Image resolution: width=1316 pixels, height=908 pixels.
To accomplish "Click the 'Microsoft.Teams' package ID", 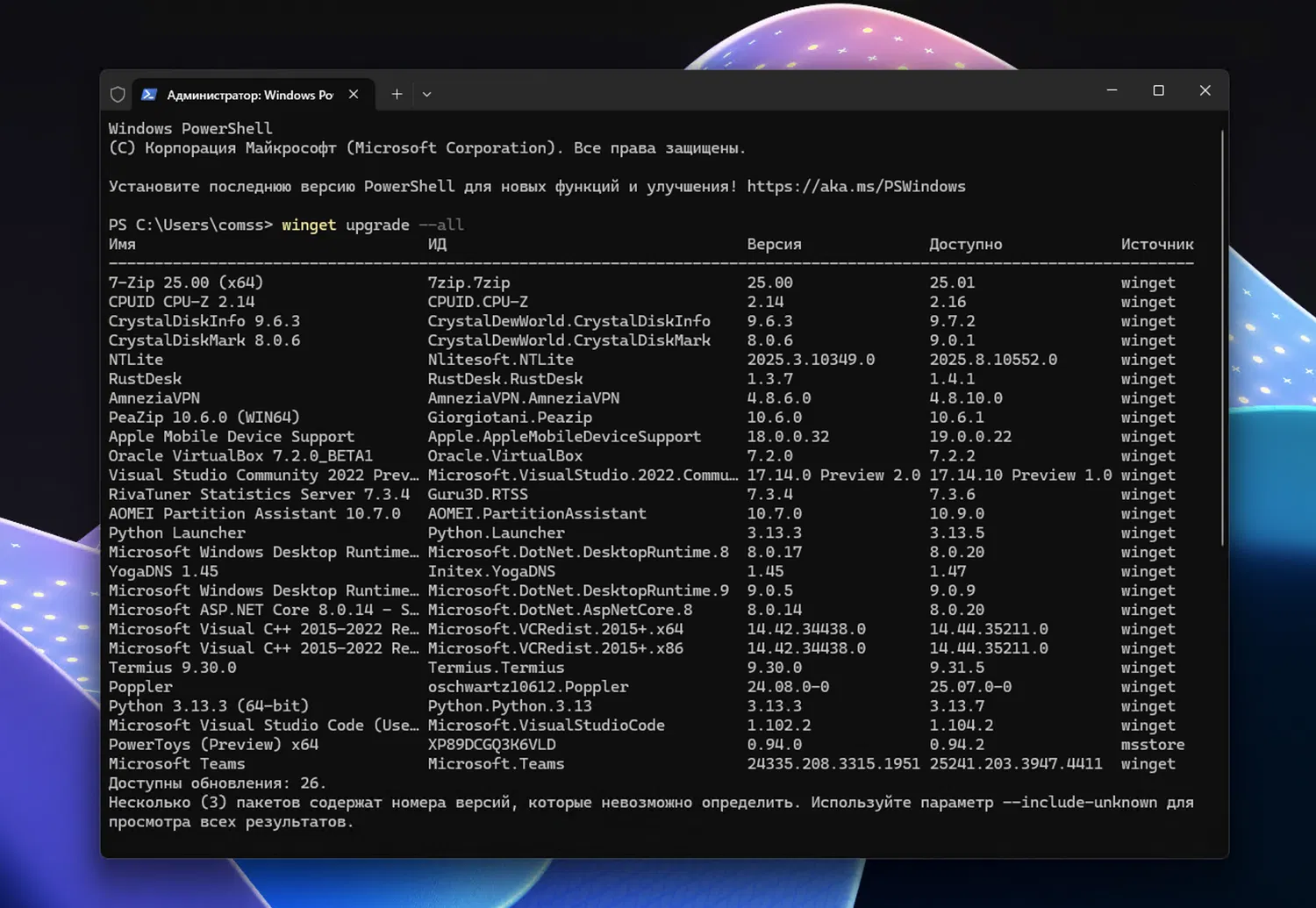I will pos(496,763).
